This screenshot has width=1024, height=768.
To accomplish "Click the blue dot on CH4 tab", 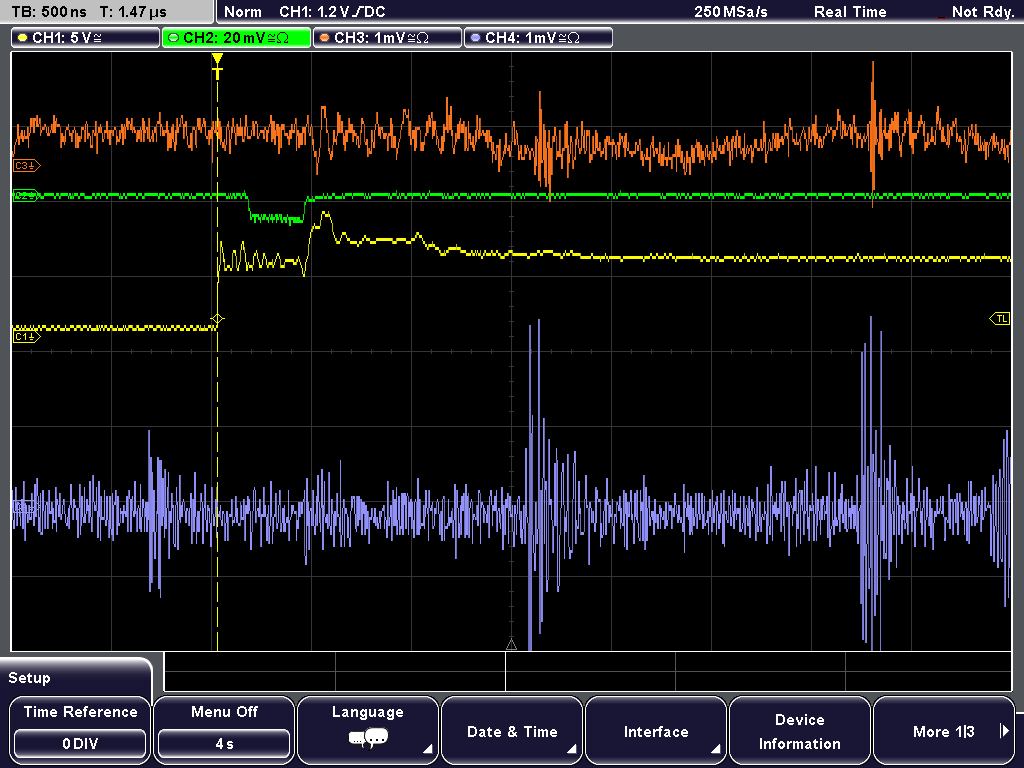I will point(475,38).
